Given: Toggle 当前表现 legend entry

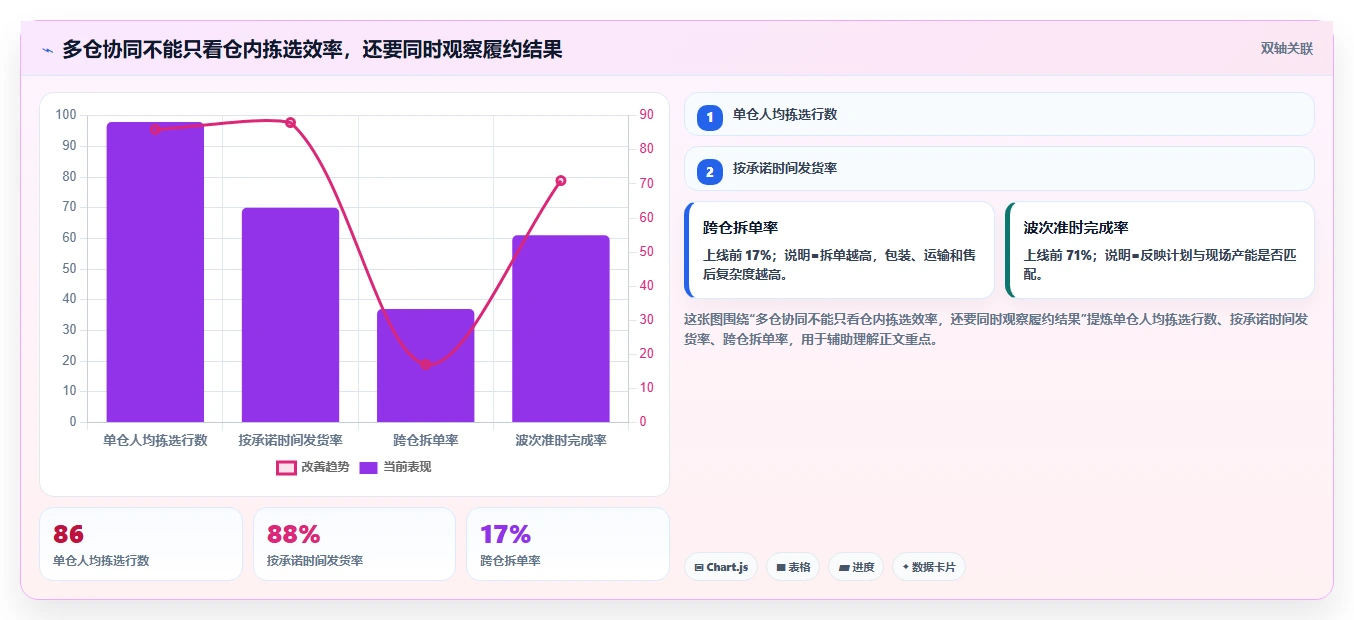Looking at the screenshot, I should pyautogui.click(x=396, y=467).
